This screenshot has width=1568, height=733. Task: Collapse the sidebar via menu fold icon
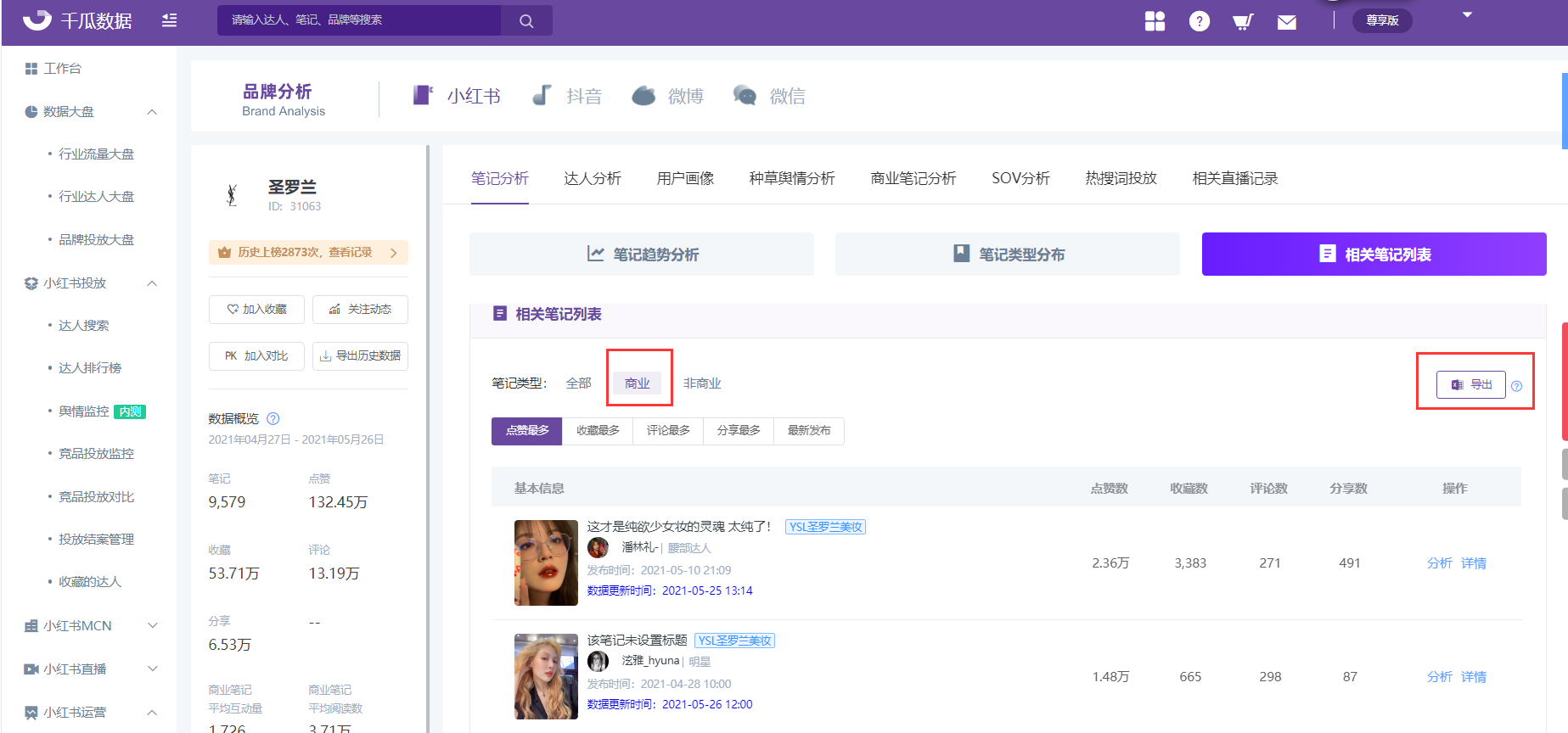point(170,20)
